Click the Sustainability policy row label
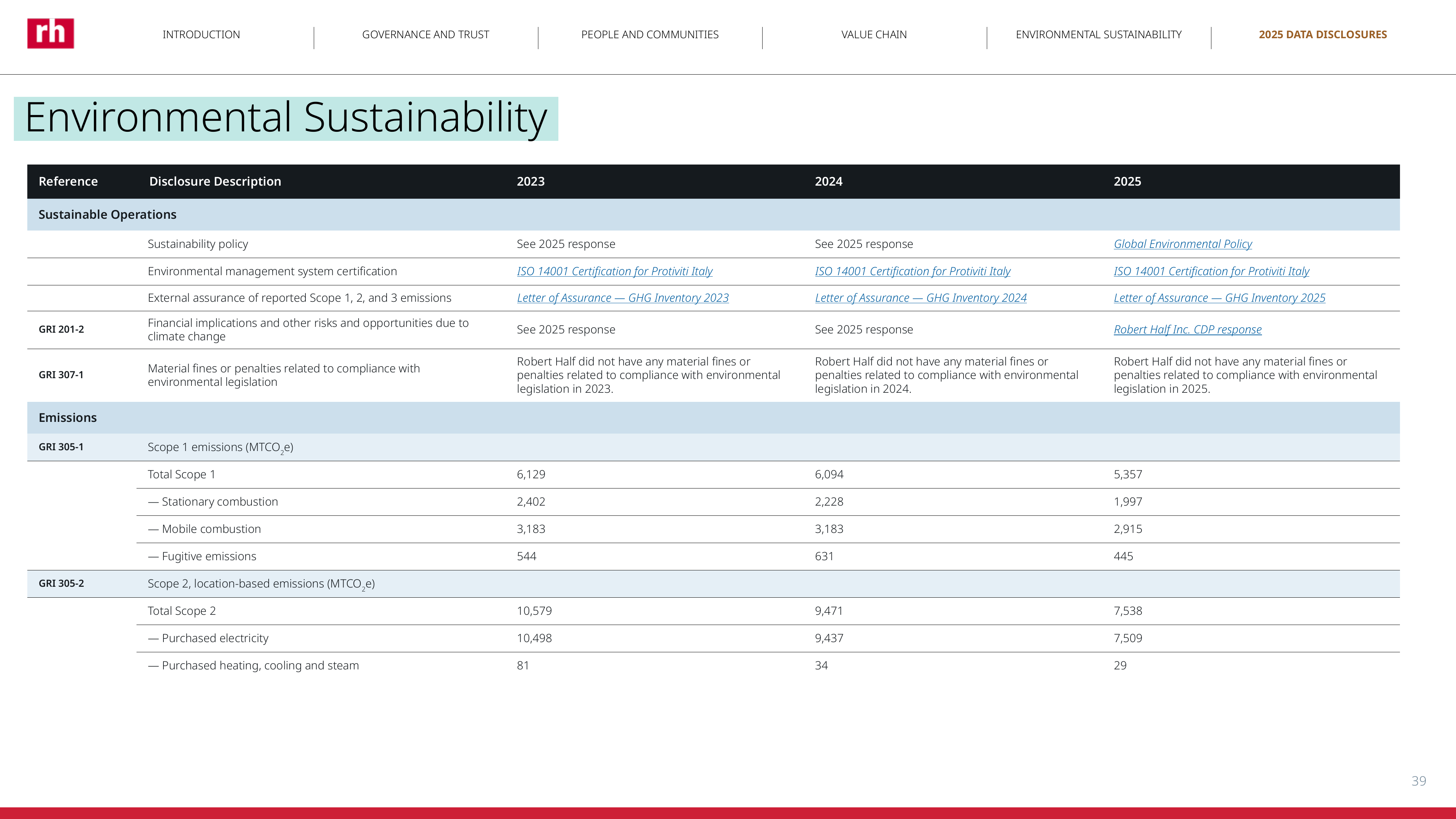 point(198,244)
